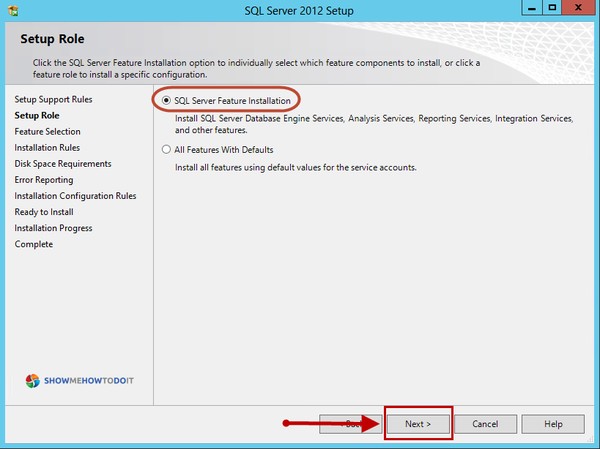Viewport: 600px width, 449px height.
Task: Click 'Install all features using default values' description
Action: [295, 168]
